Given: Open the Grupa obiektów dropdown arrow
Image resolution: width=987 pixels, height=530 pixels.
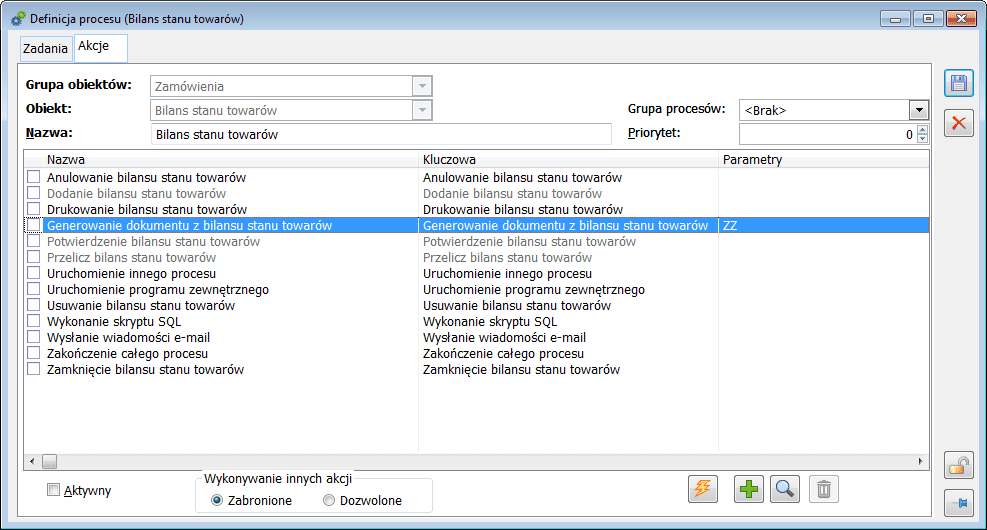Looking at the screenshot, I should (422, 86).
